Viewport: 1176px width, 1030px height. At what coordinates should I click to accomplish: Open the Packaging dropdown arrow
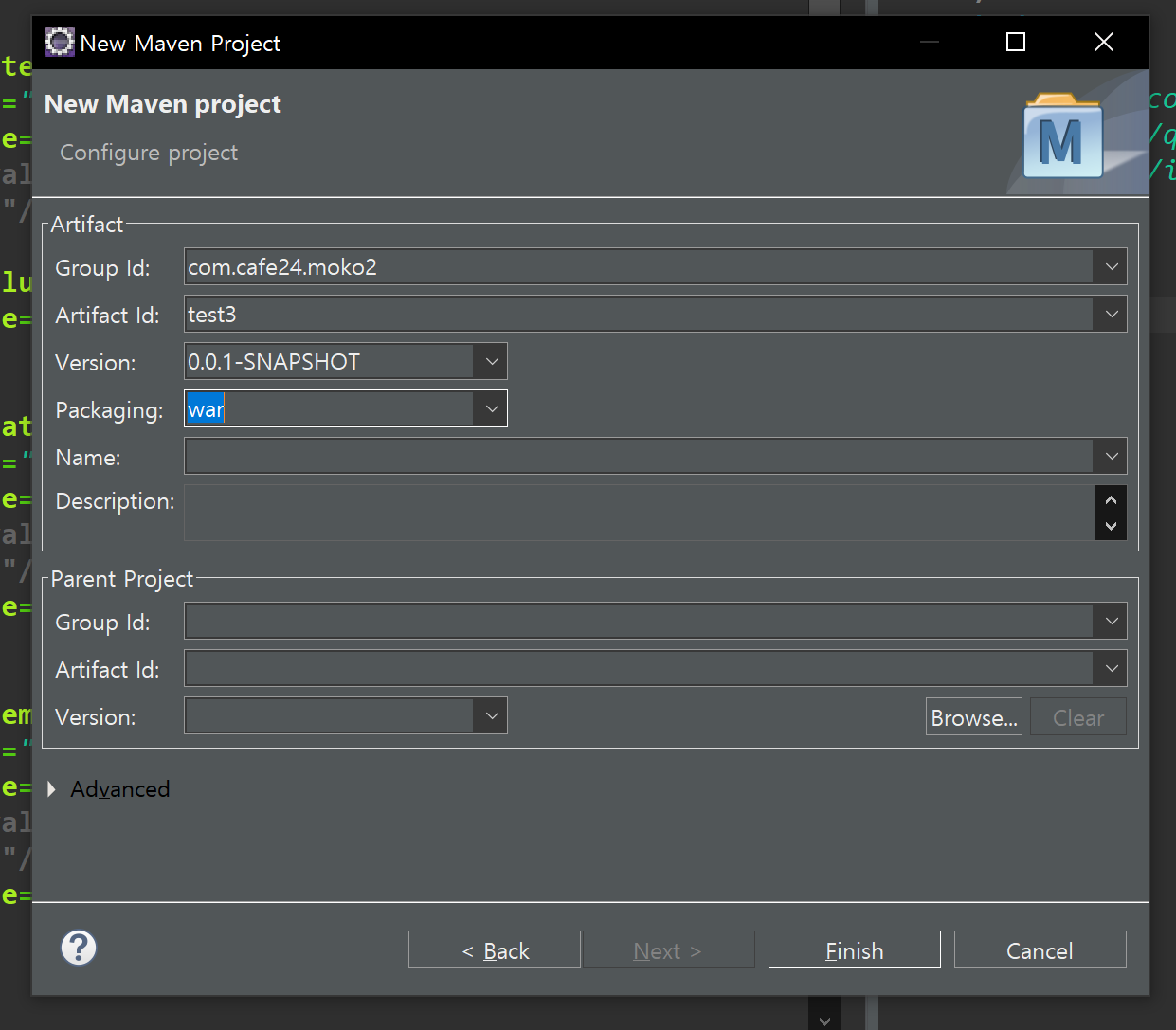coord(491,409)
